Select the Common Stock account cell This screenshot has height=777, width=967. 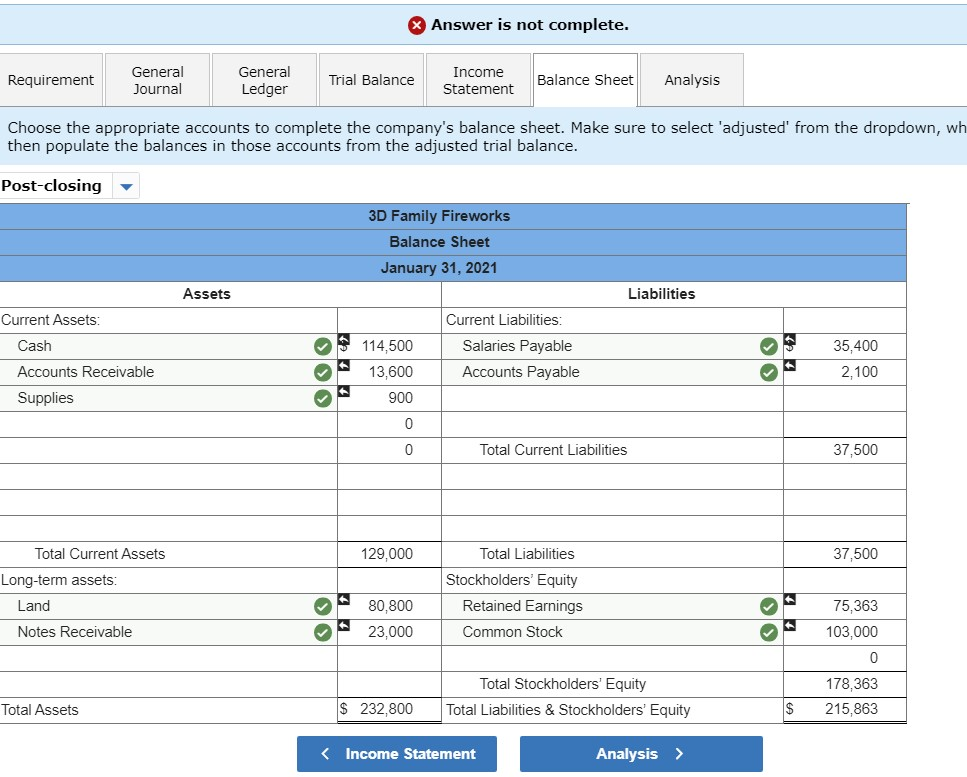[612, 633]
